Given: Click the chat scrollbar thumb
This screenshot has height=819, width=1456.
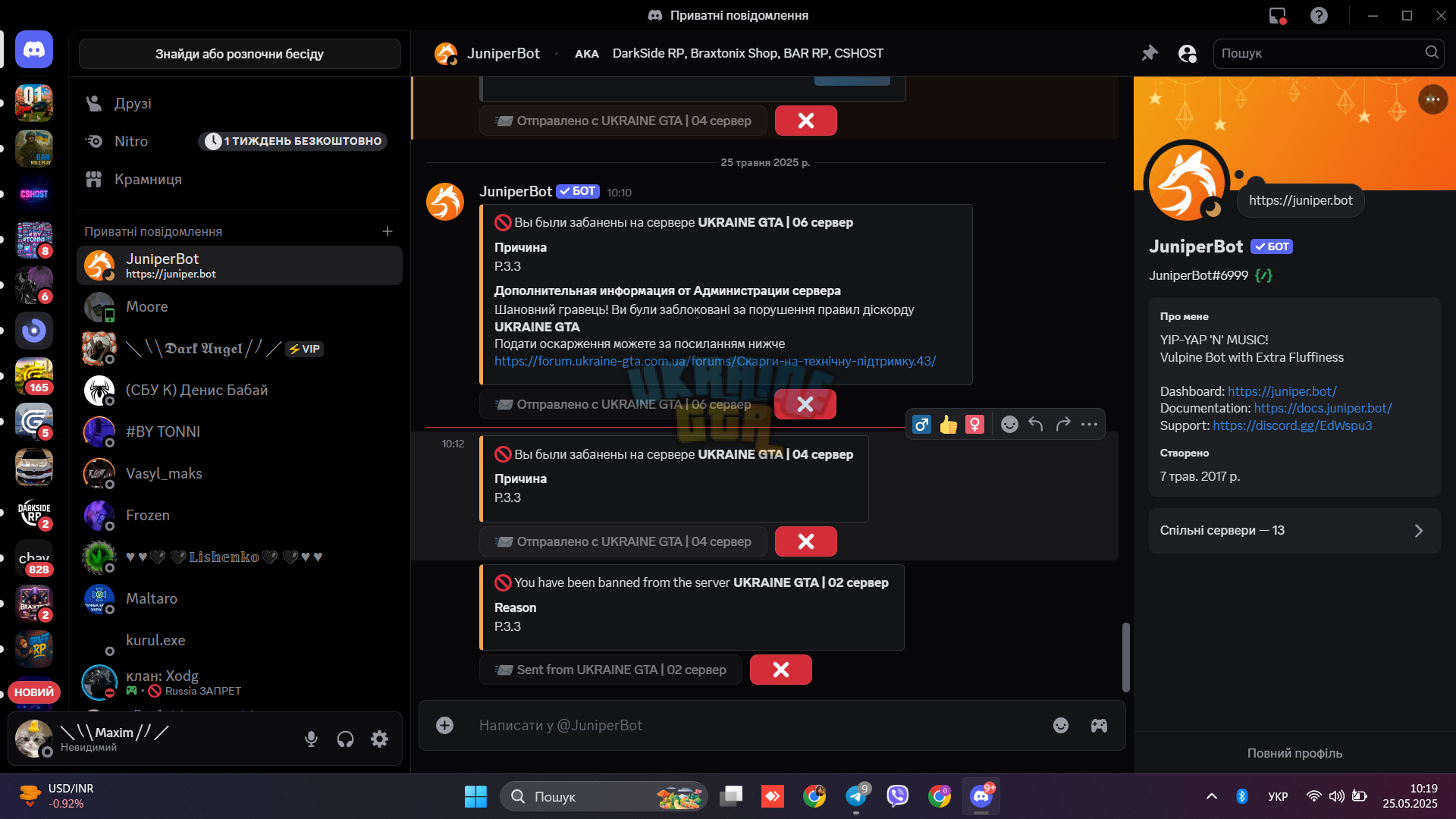Looking at the screenshot, I should click(1126, 657).
